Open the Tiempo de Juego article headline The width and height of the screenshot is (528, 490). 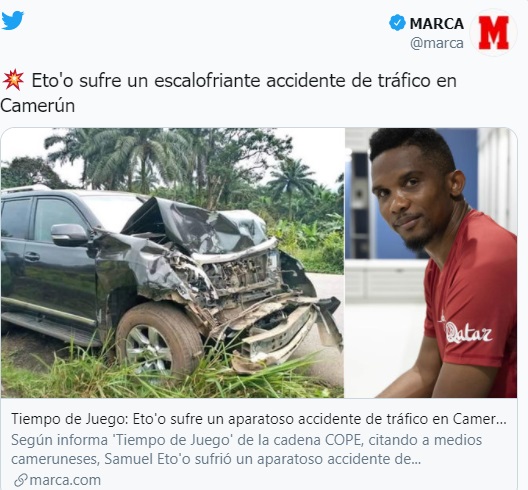[x=259, y=419]
